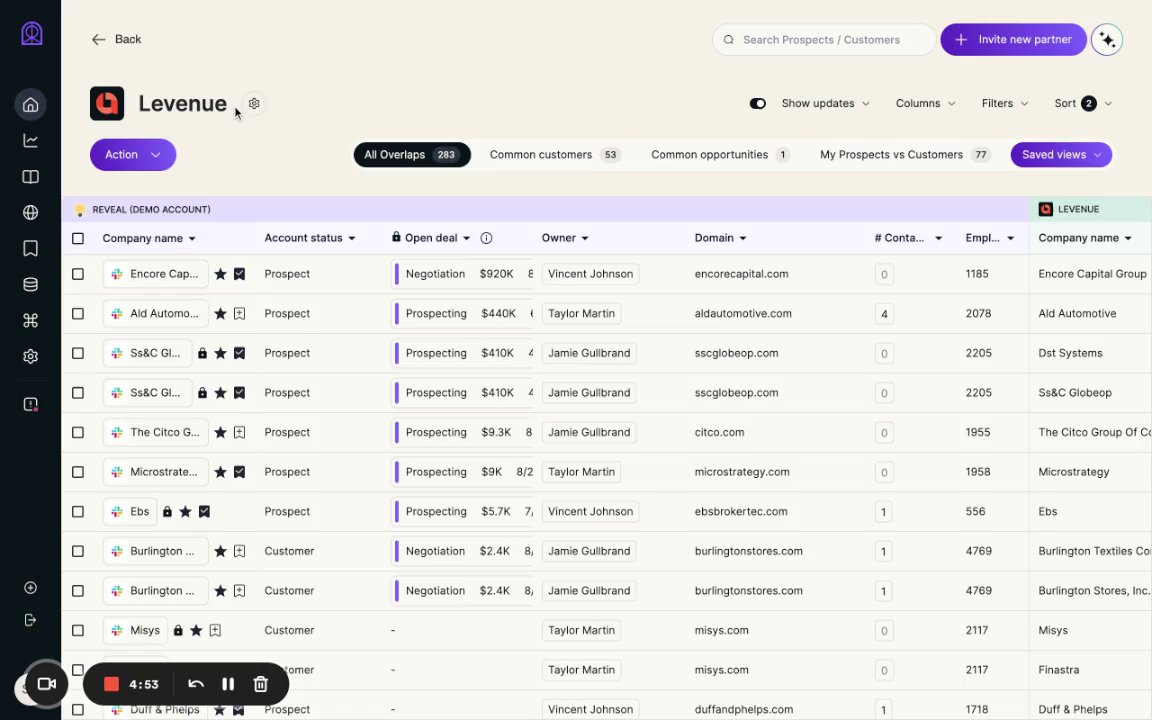Select the Encore Cap row checkbox
Viewport: 1152px width, 720px height.
[78, 274]
